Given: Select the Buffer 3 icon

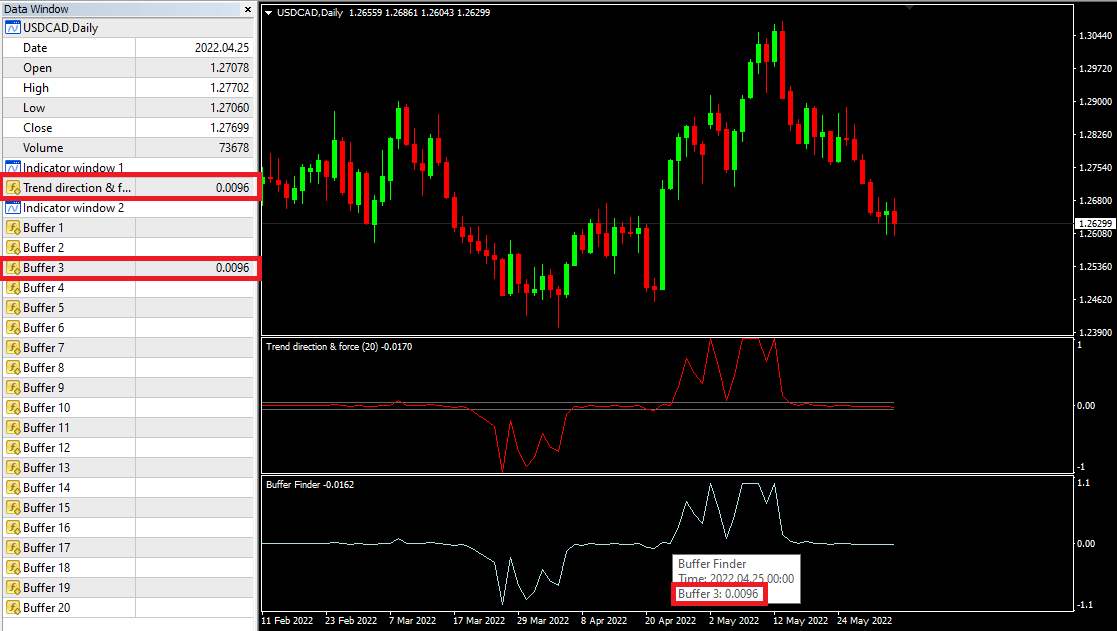Looking at the screenshot, I should point(13,268).
